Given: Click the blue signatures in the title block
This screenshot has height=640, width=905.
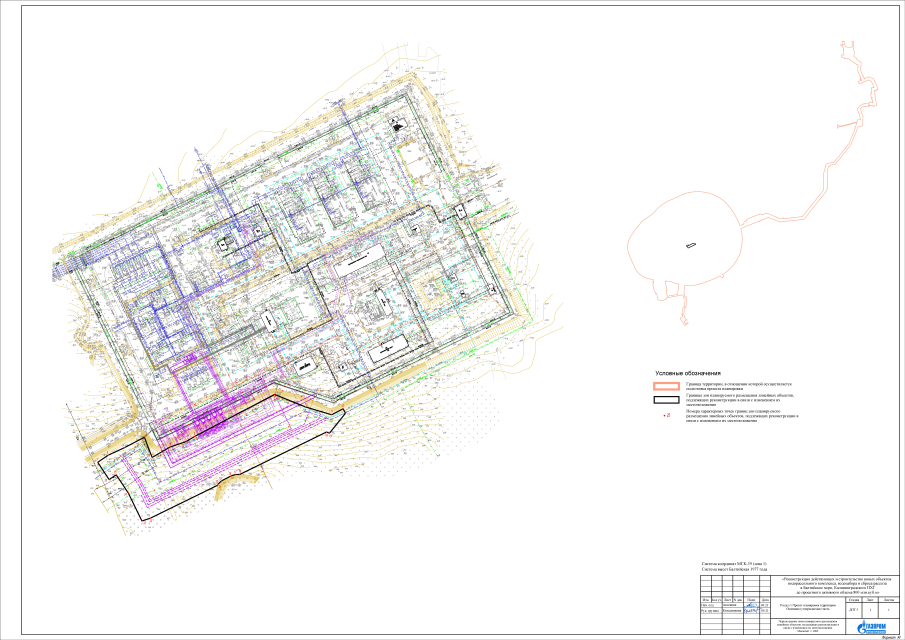Looking at the screenshot, I should (x=752, y=608).
